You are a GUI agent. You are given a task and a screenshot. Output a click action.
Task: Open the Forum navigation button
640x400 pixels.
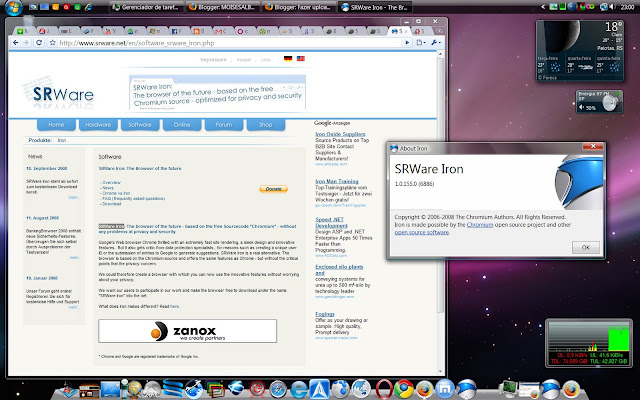point(224,125)
